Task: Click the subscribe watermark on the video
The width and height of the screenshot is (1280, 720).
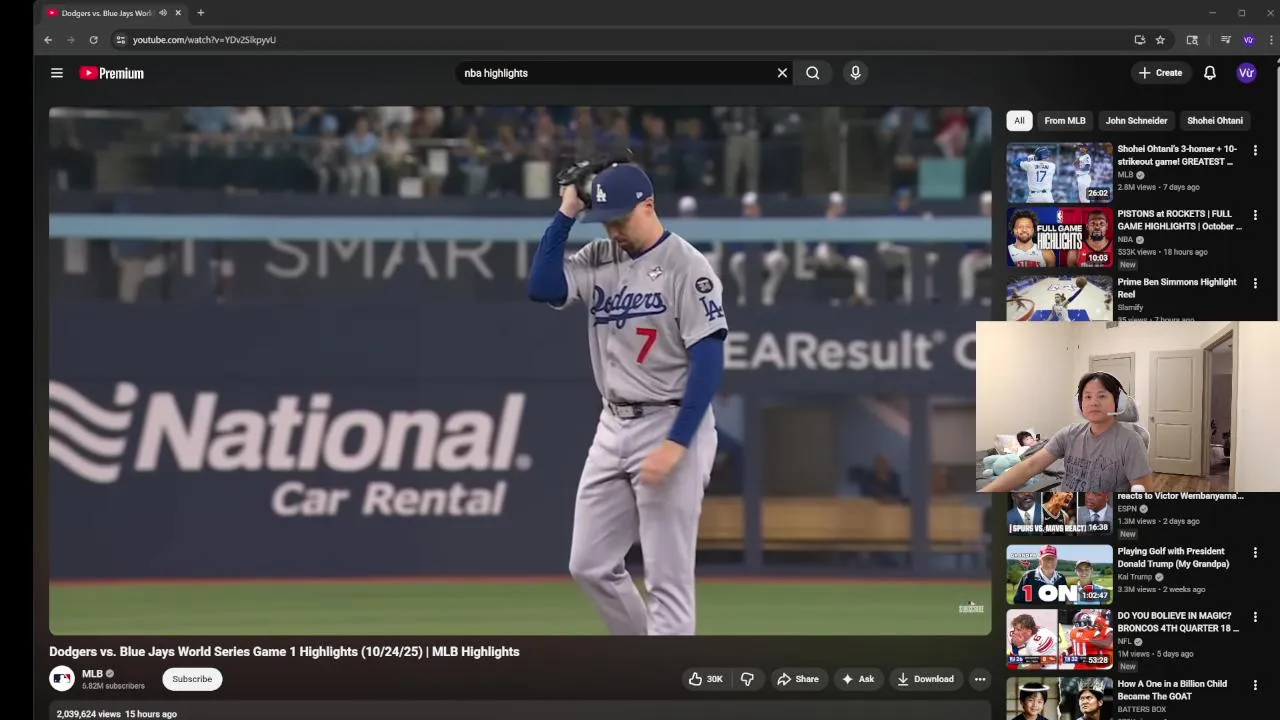Action: [971, 608]
